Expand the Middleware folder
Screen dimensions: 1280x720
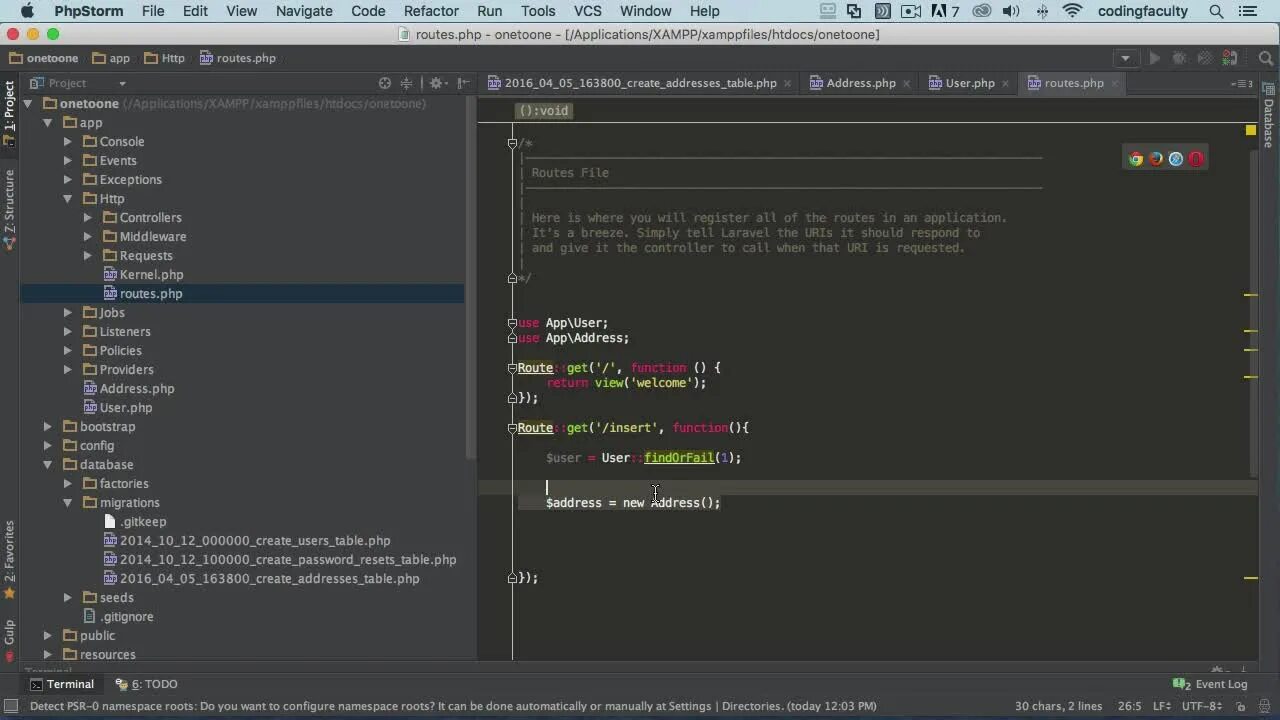(88, 237)
